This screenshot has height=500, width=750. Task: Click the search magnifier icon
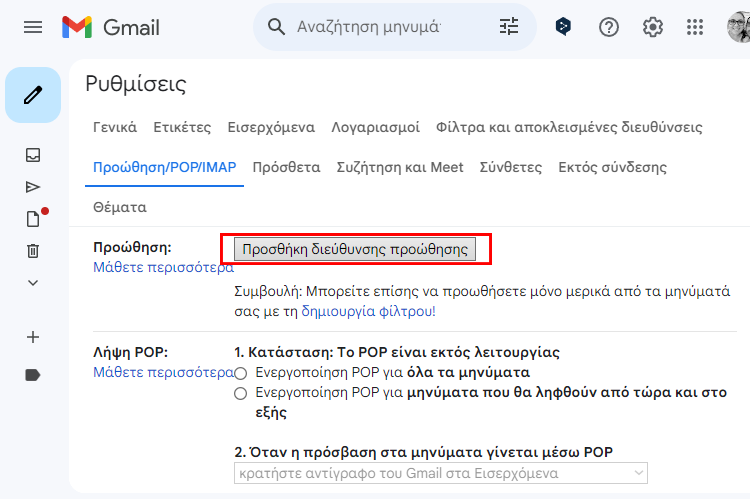tap(276, 27)
